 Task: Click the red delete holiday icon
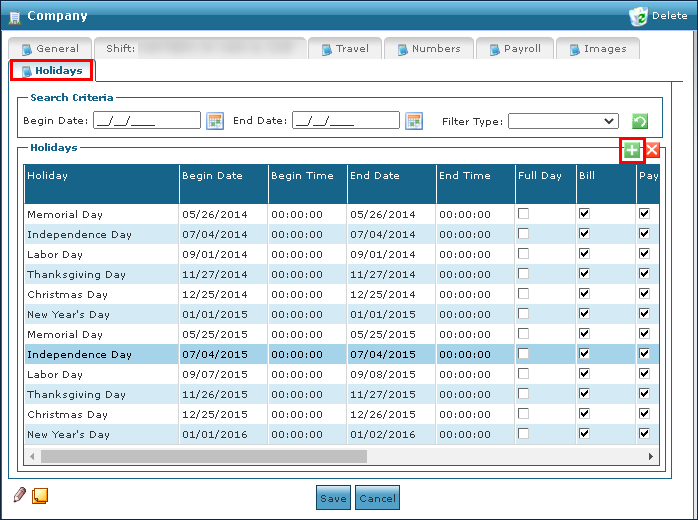pyautogui.click(x=652, y=150)
